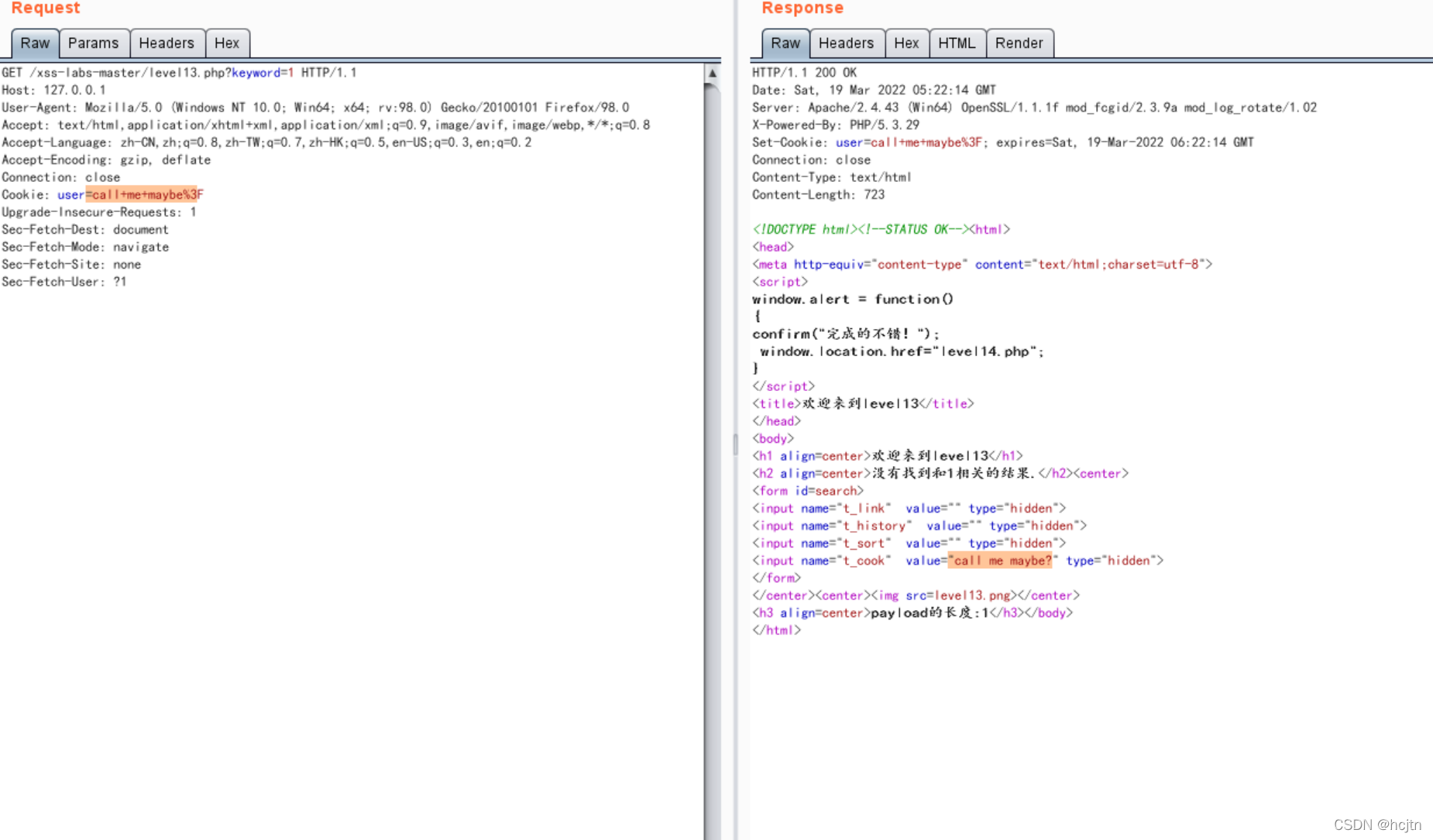The image size is (1433, 840).
Task: Open the Response Headers tab
Action: point(846,43)
